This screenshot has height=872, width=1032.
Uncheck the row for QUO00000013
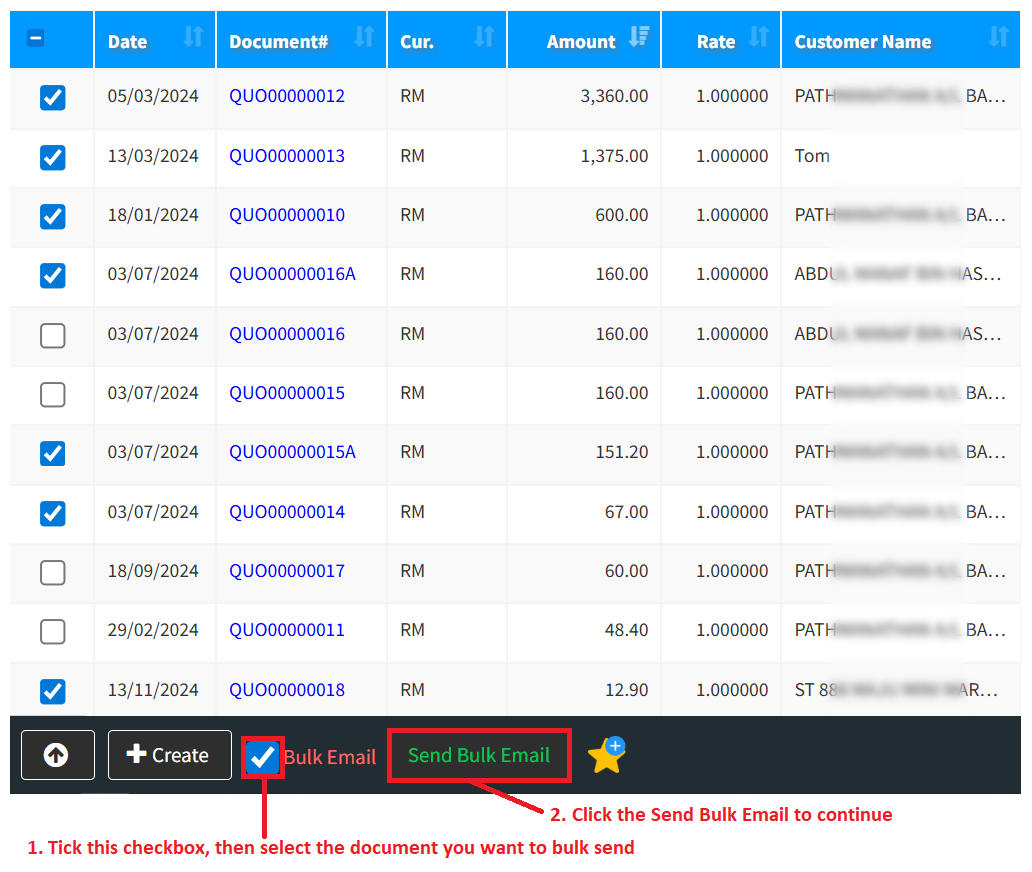[52, 157]
